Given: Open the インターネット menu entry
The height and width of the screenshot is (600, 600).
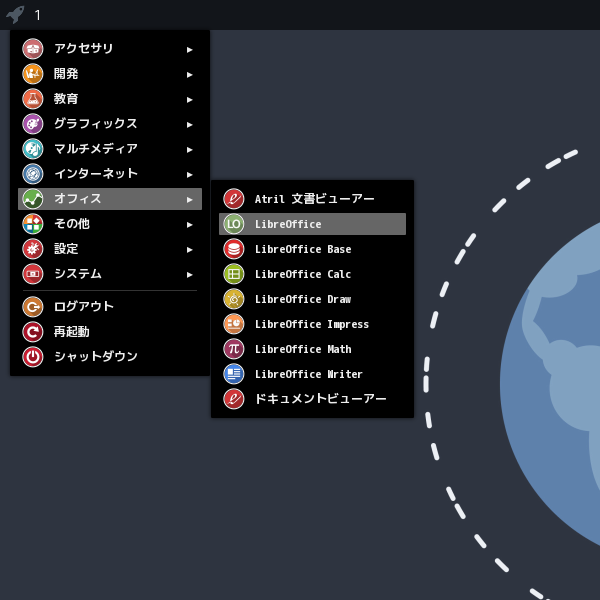Looking at the screenshot, I should [110, 174].
